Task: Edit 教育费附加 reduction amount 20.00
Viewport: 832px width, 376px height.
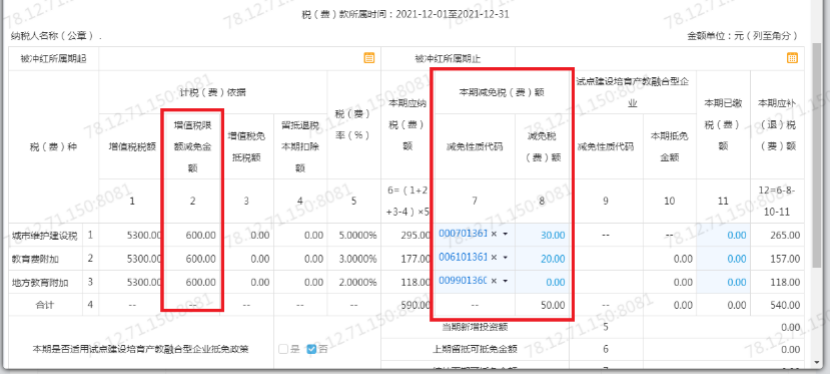Action: point(542,258)
